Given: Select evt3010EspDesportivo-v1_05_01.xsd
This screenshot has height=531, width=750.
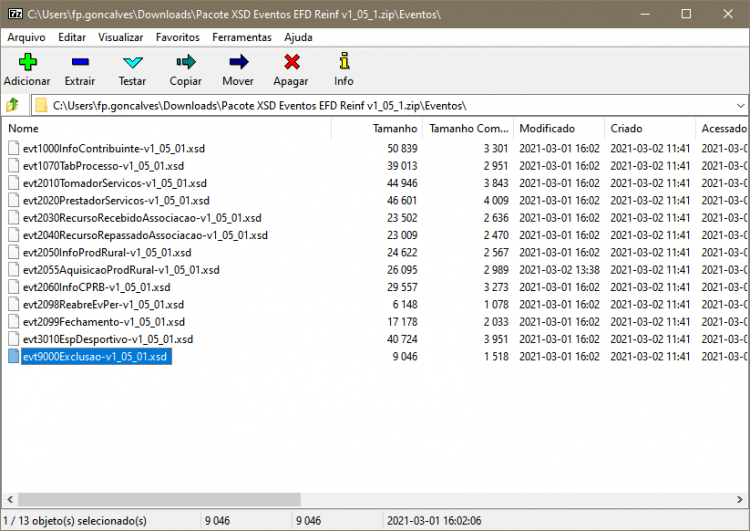Looking at the screenshot, I should [x=108, y=339].
